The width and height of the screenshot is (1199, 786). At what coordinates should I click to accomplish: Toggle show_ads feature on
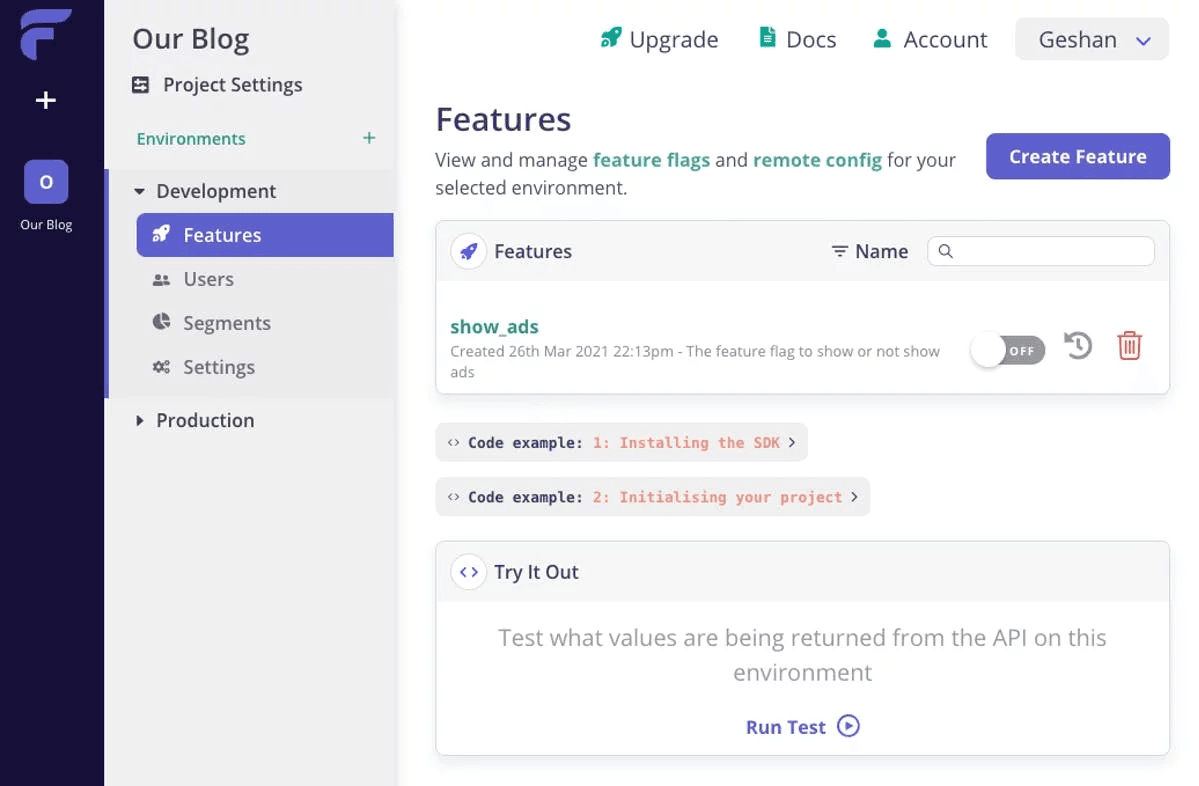tap(1009, 351)
